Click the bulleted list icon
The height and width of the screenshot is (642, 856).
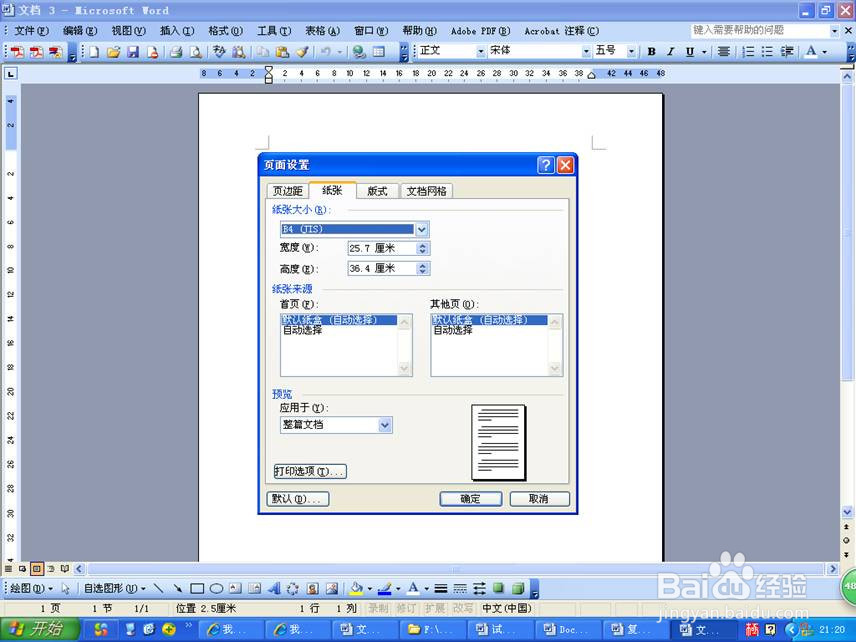tap(768, 51)
